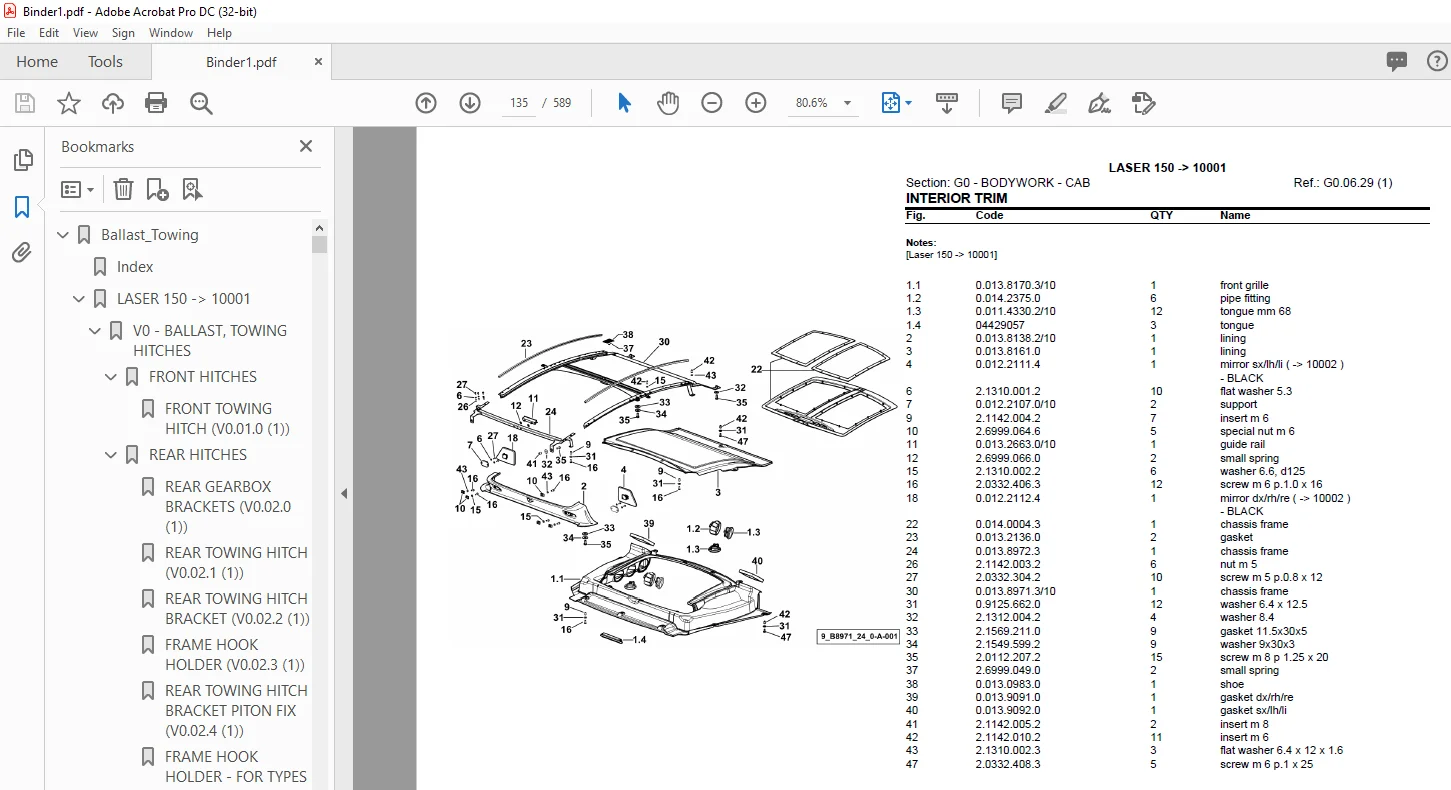Close the Bookmarks panel
1451x790 pixels.
point(306,146)
